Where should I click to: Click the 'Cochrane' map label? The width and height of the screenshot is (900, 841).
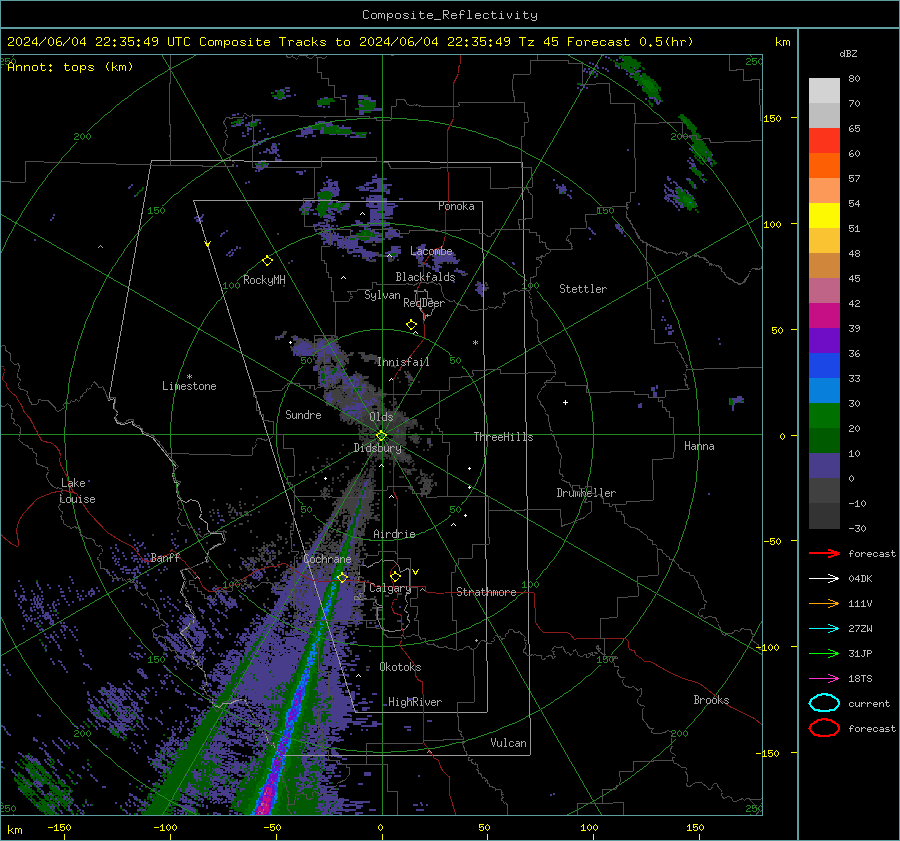point(327,559)
